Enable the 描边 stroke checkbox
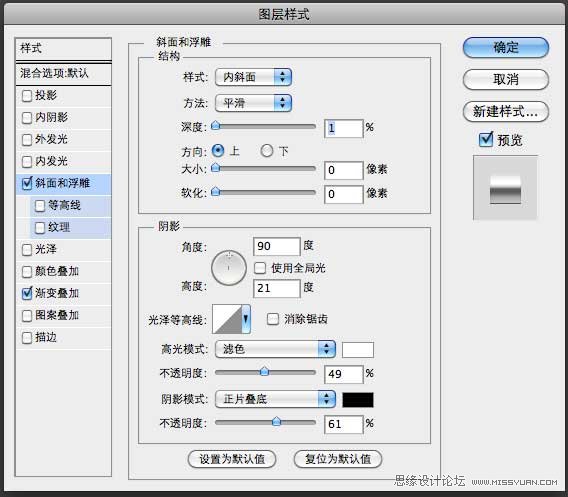The height and width of the screenshot is (497, 568). (x=27, y=338)
